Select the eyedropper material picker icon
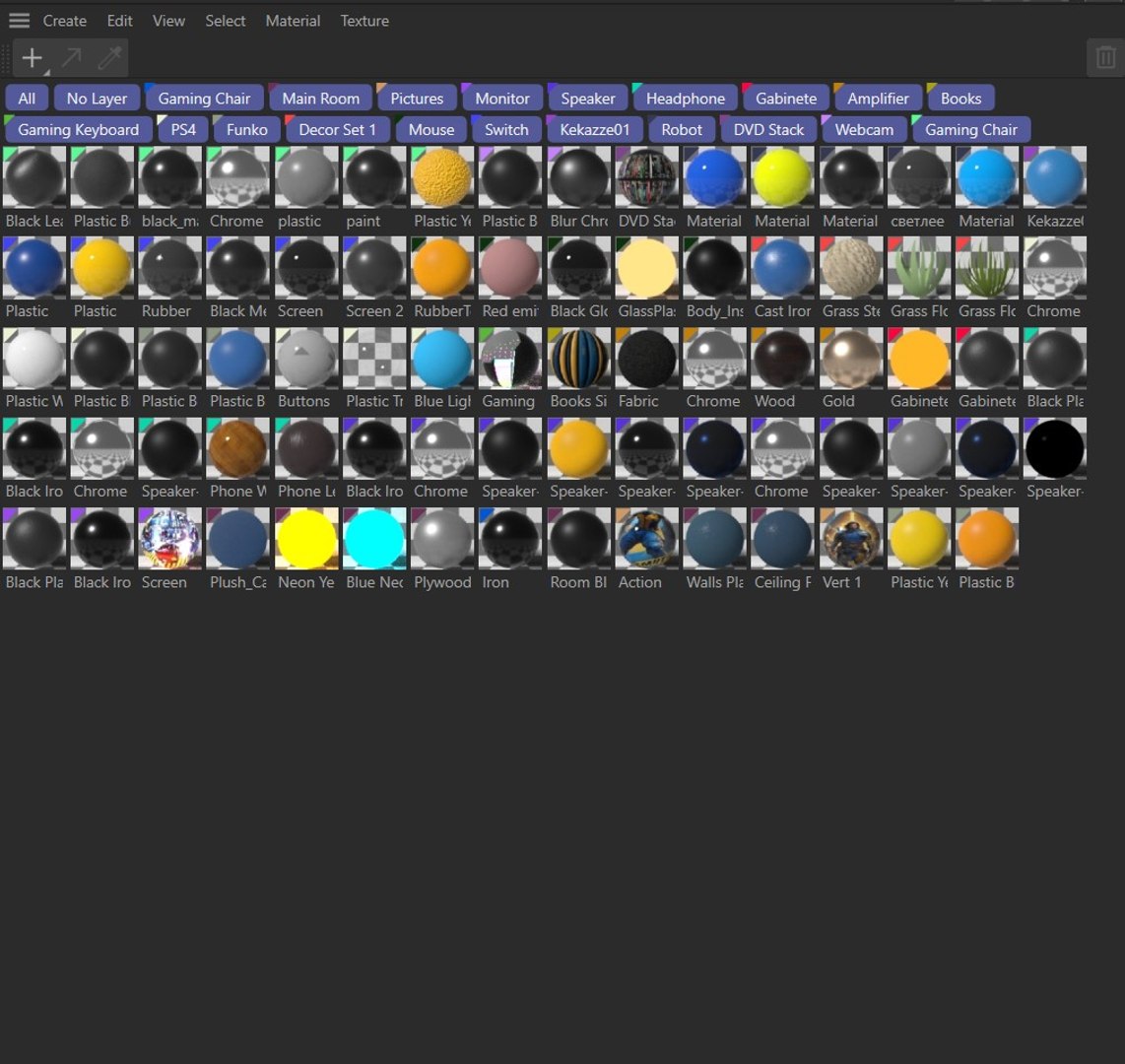 (x=109, y=57)
